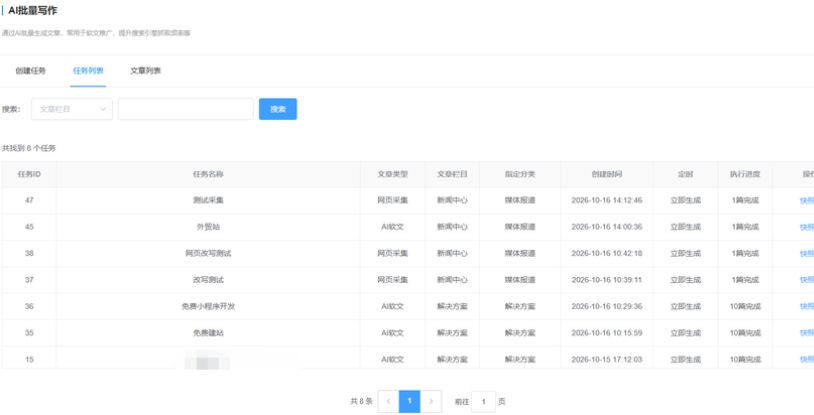Click the 指定分类 column header
The height and width of the screenshot is (415, 814).
[x=520, y=174]
